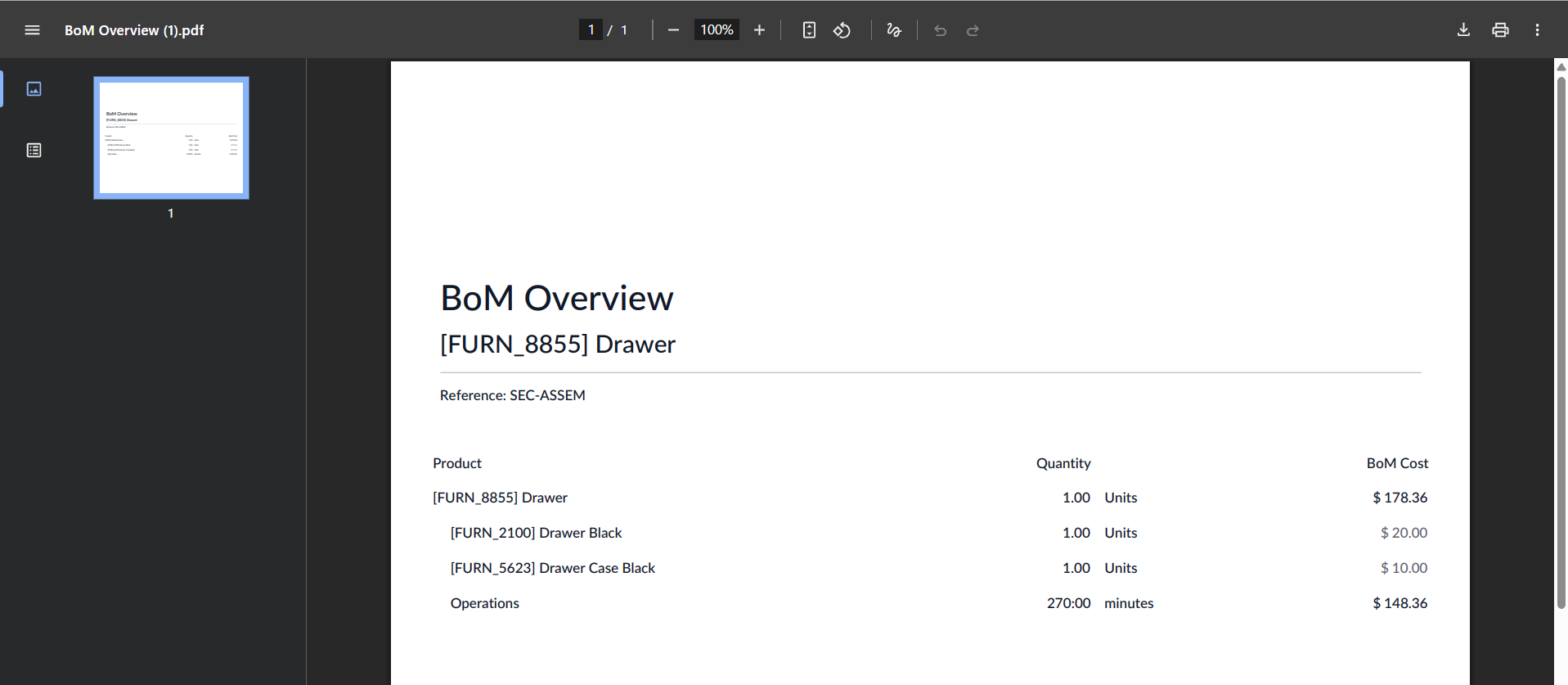Image resolution: width=1568 pixels, height=685 pixels.
Task: Download the BoM Overview PDF
Action: tap(1463, 30)
